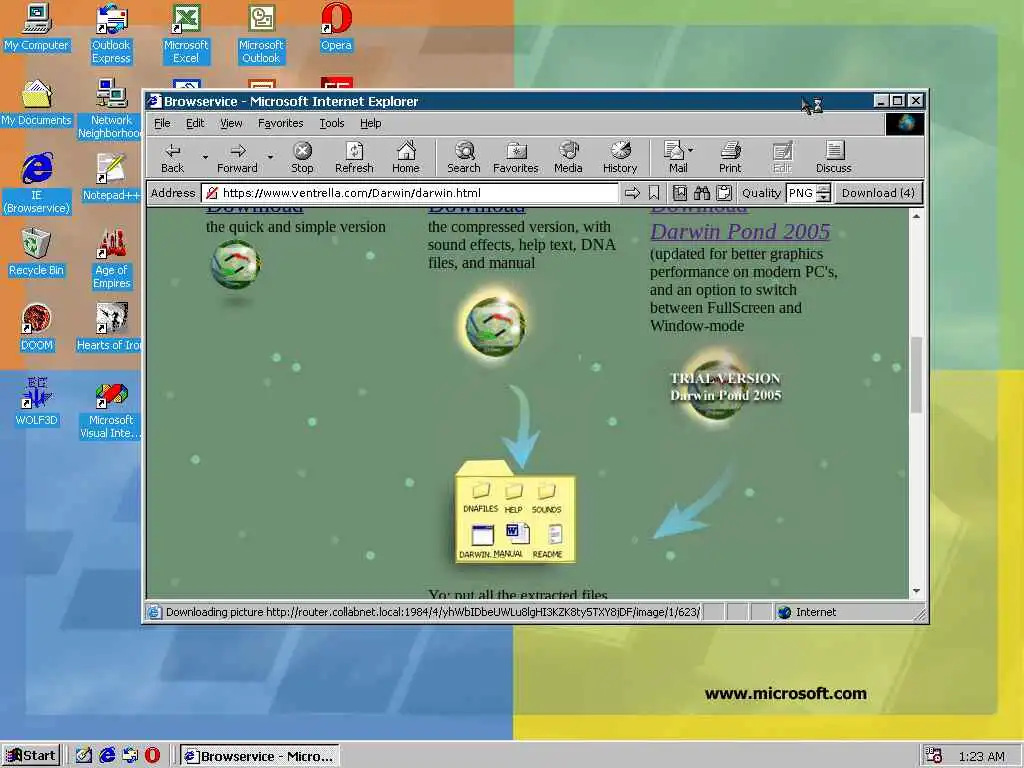
Task: Open the Forward history dropdown arrow
Action: point(270,157)
